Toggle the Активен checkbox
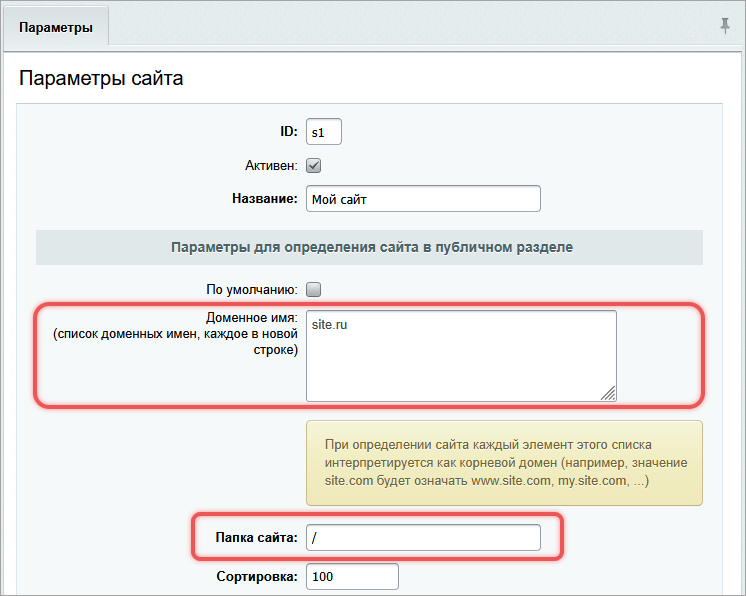746x596 pixels. coord(313,165)
